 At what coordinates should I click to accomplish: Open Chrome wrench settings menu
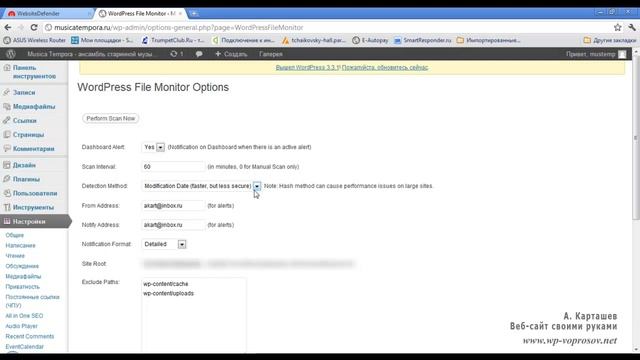click(x=632, y=27)
